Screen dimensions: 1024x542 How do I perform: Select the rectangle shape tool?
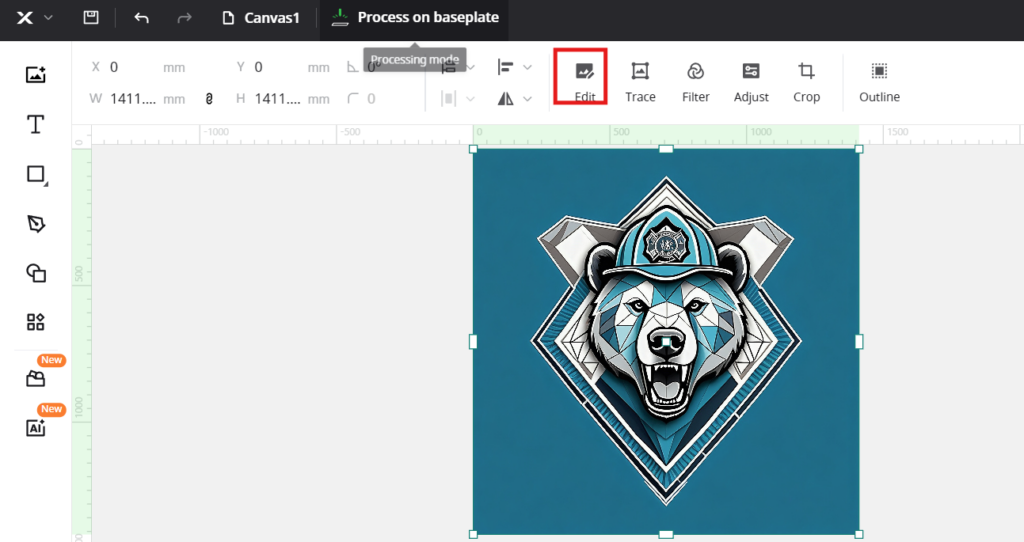36,174
